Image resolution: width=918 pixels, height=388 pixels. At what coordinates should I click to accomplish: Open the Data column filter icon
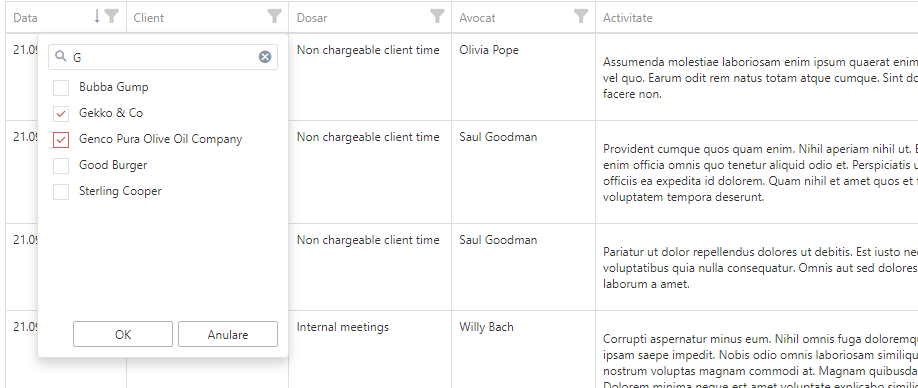tap(111, 16)
